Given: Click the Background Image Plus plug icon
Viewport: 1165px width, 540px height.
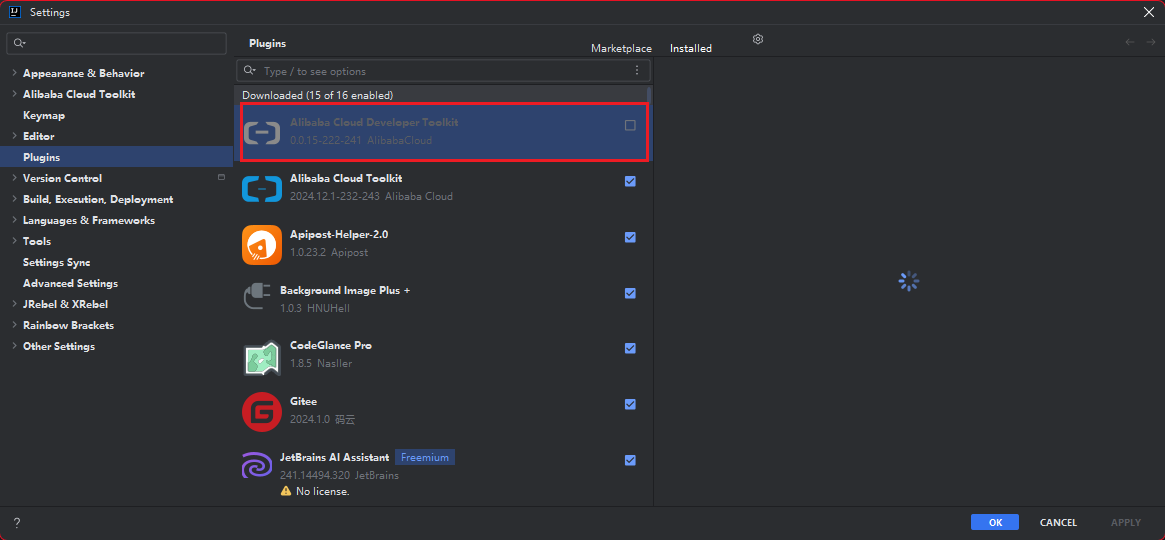Looking at the screenshot, I should 257,296.
